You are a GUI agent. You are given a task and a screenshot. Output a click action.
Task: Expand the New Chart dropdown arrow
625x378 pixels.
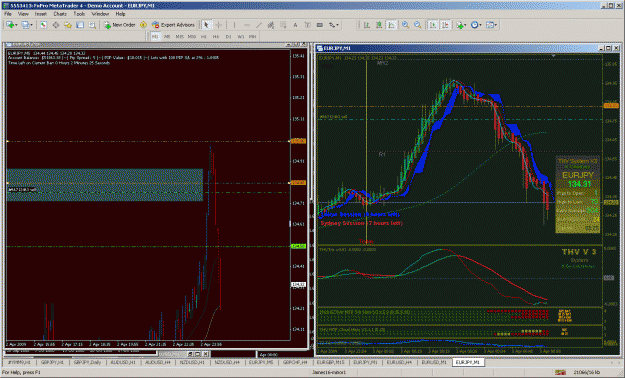(x=16, y=25)
